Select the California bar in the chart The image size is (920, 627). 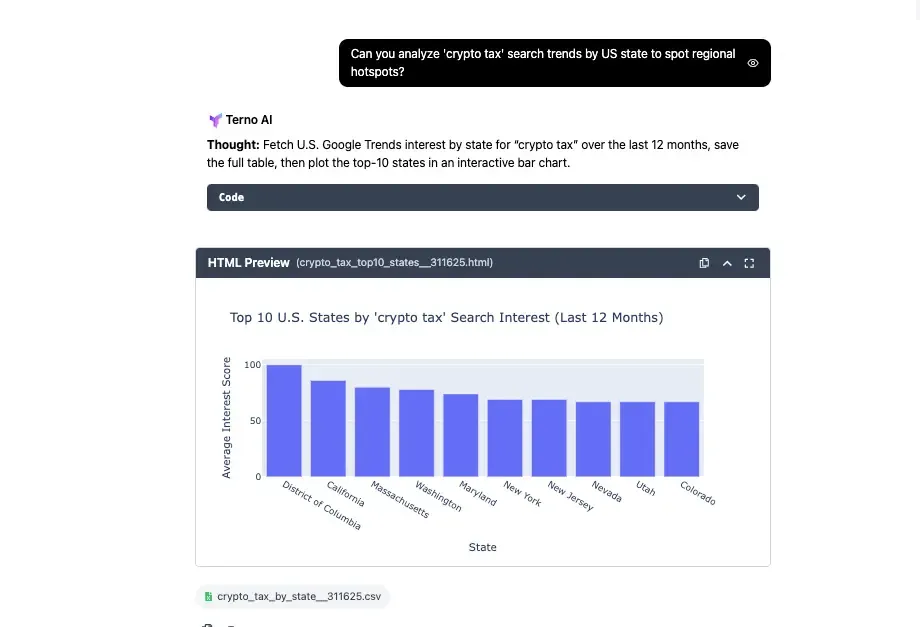click(328, 429)
